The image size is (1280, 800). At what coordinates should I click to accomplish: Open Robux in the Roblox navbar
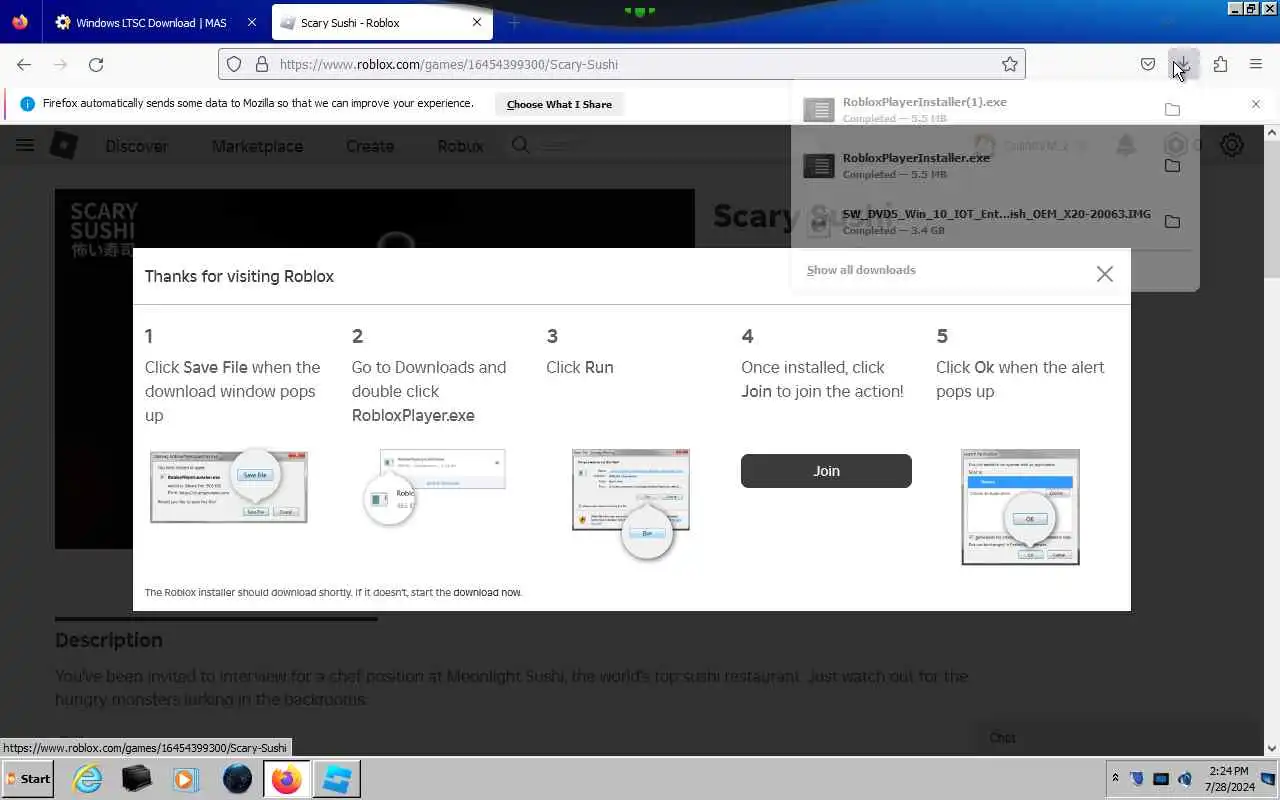(460, 146)
